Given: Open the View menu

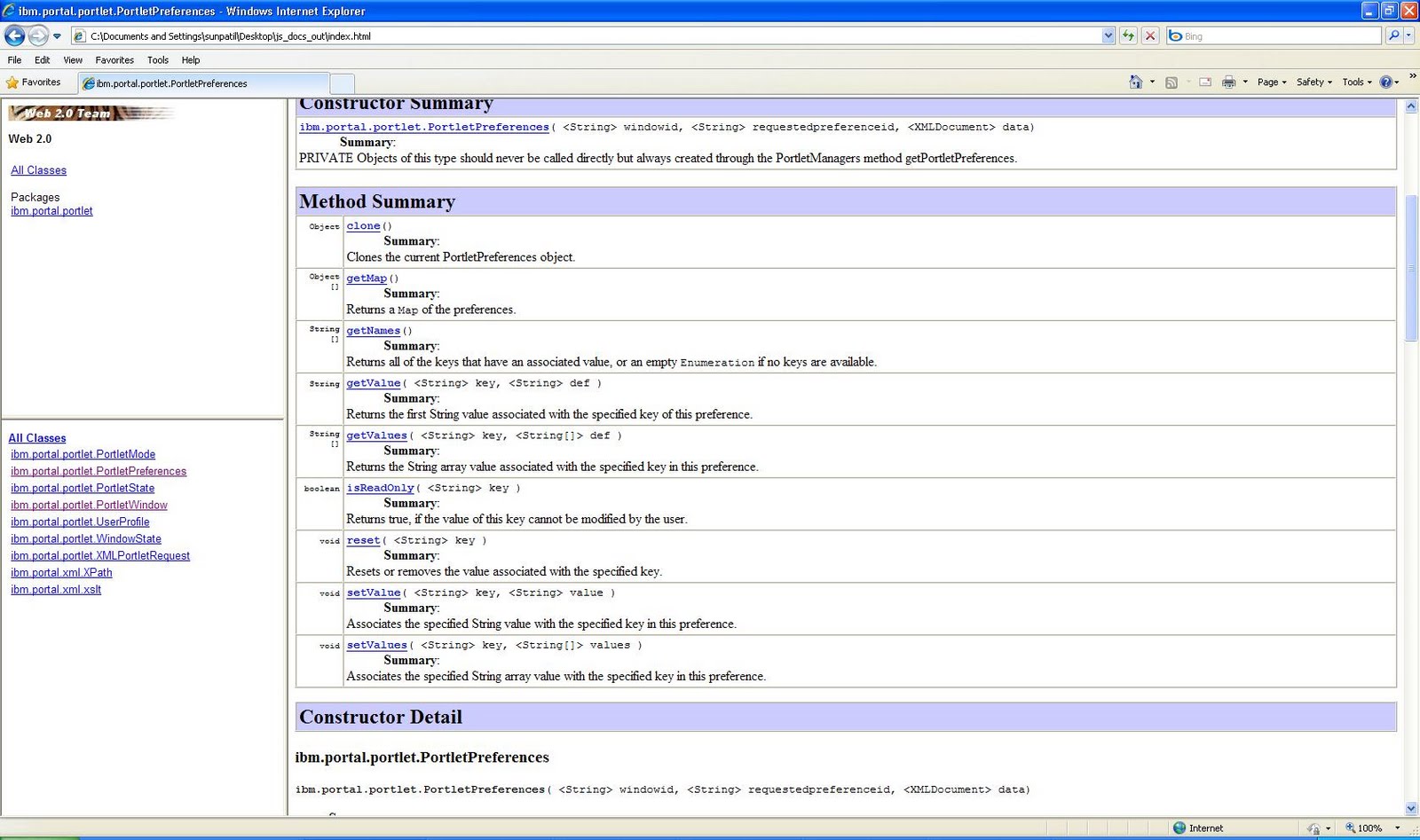Looking at the screenshot, I should (x=73, y=60).
